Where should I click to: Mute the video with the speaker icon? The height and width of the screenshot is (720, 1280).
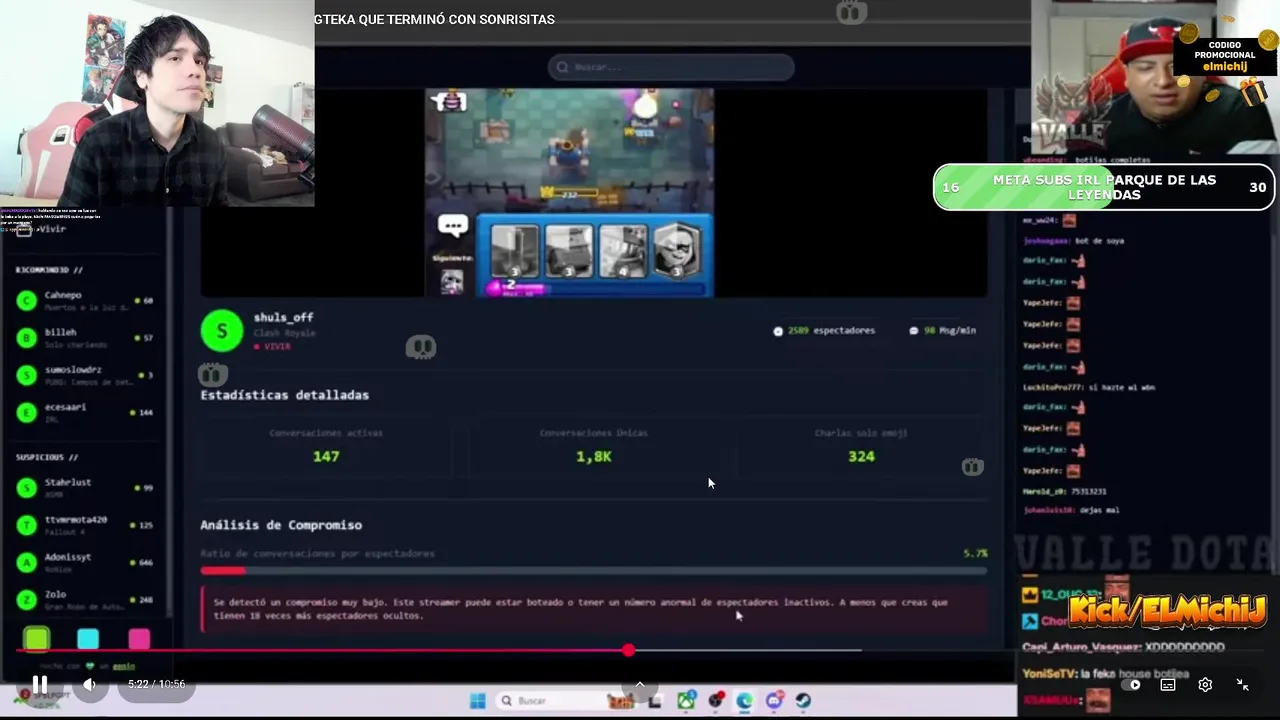point(89,685)
